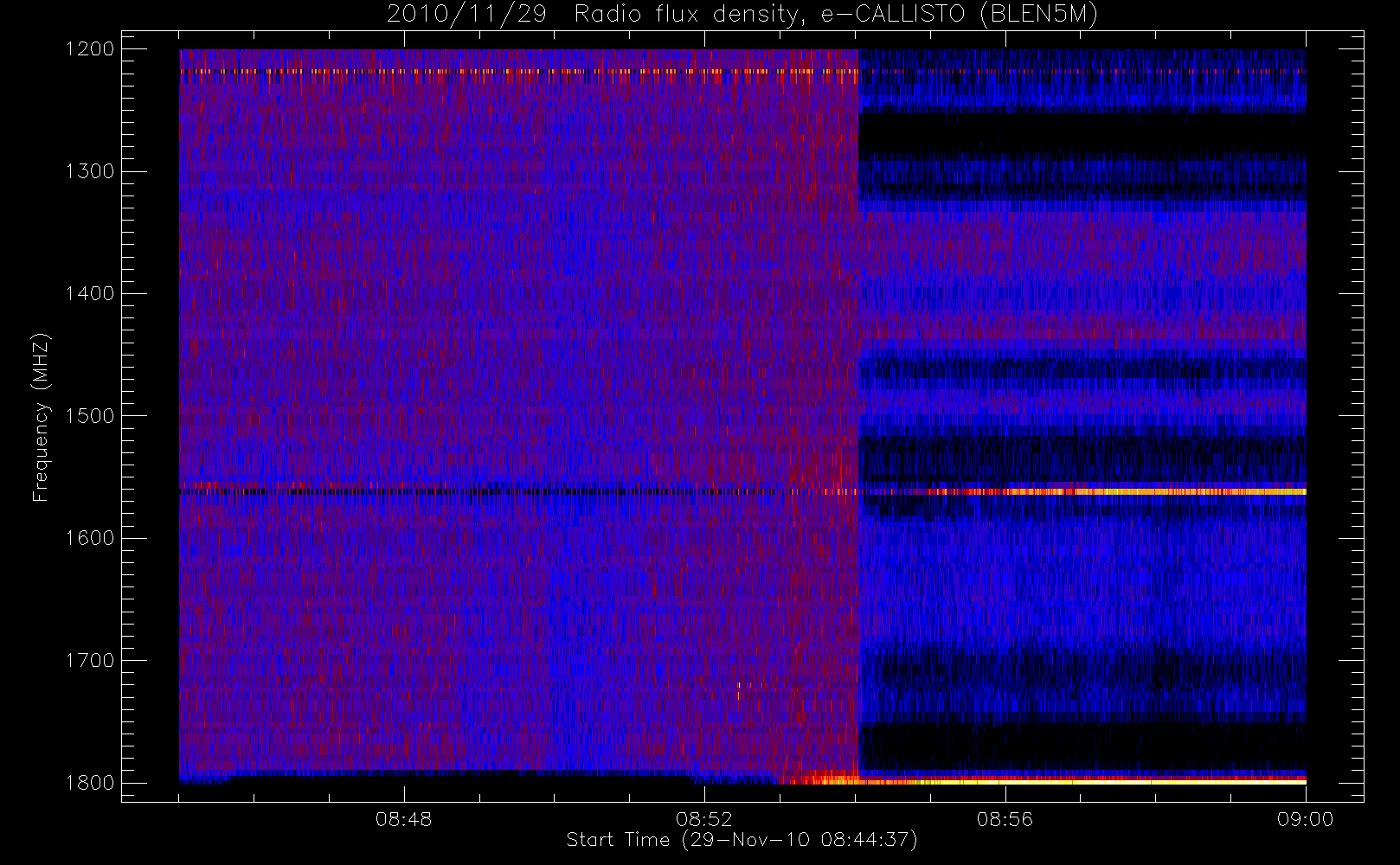
Task: Click the 1700 frequency tick label
Action: pyautogui.click(x=90, y=661)
